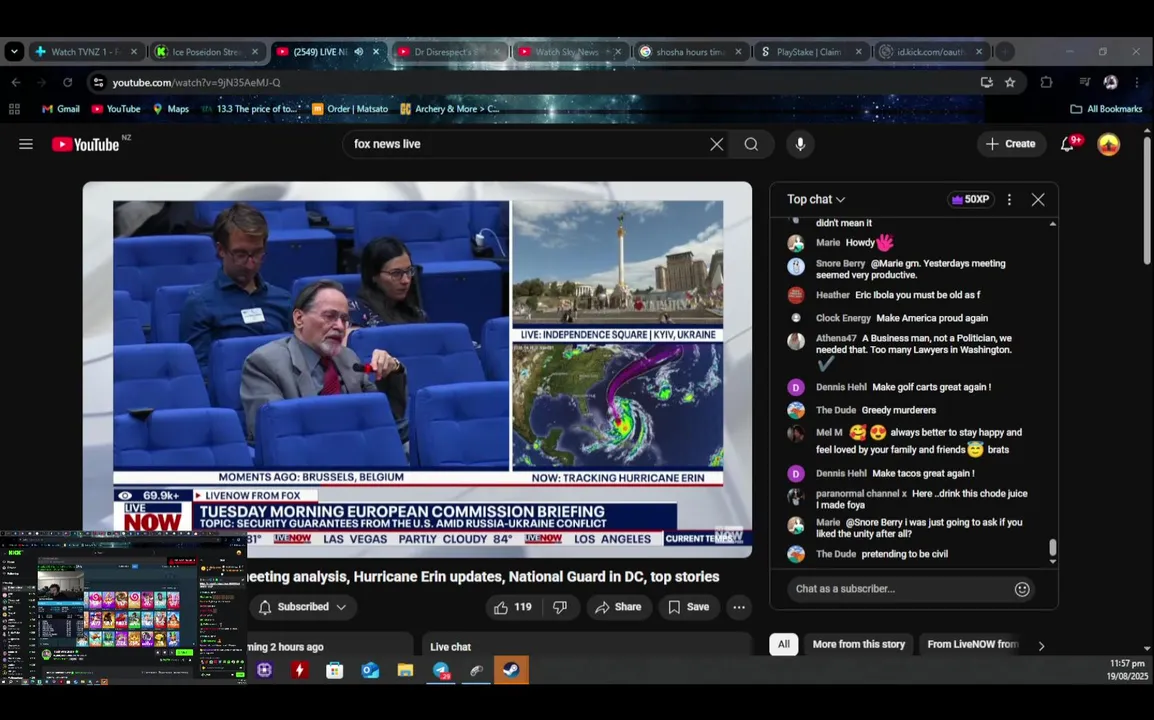Open Microsoft Store from the taskbar

point(335,670)
